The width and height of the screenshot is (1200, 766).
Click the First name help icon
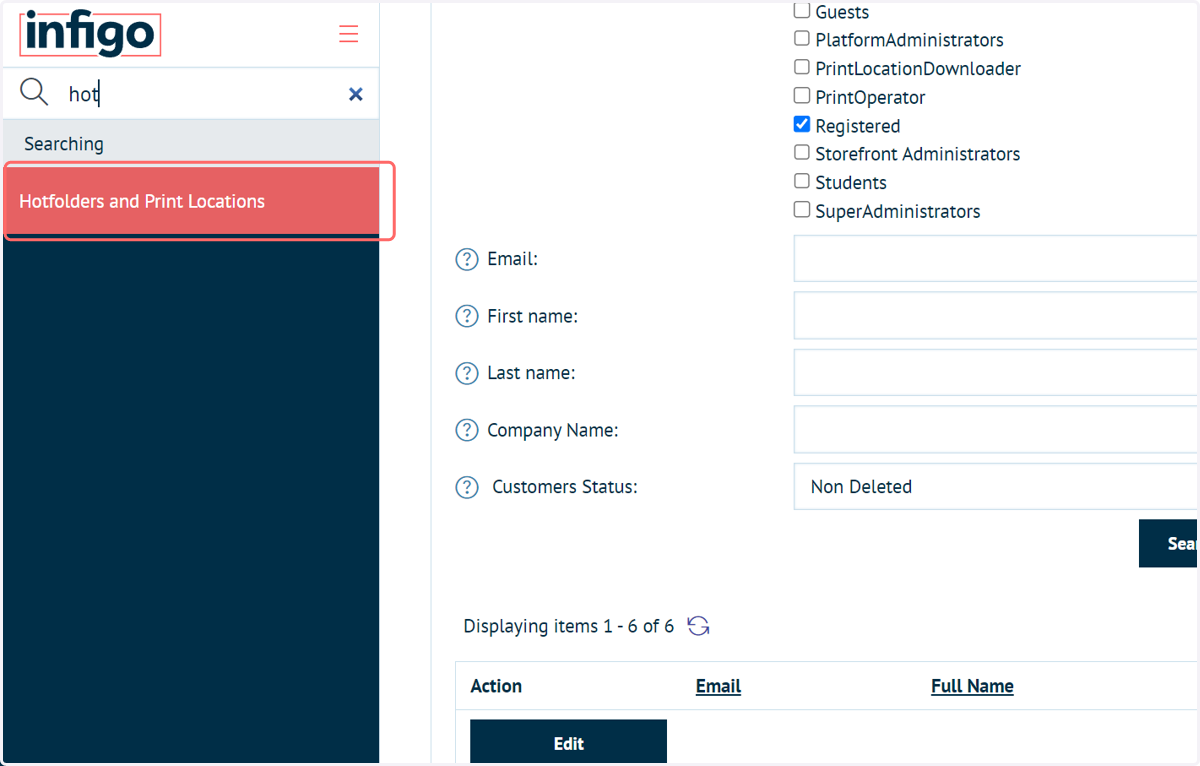[x=467, y=316]
